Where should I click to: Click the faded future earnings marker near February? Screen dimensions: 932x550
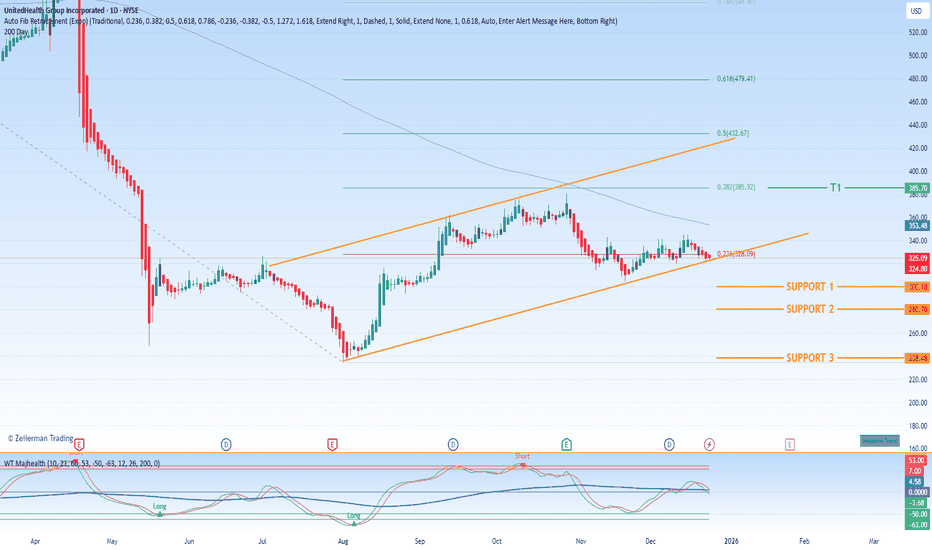(x=789, y=442)
